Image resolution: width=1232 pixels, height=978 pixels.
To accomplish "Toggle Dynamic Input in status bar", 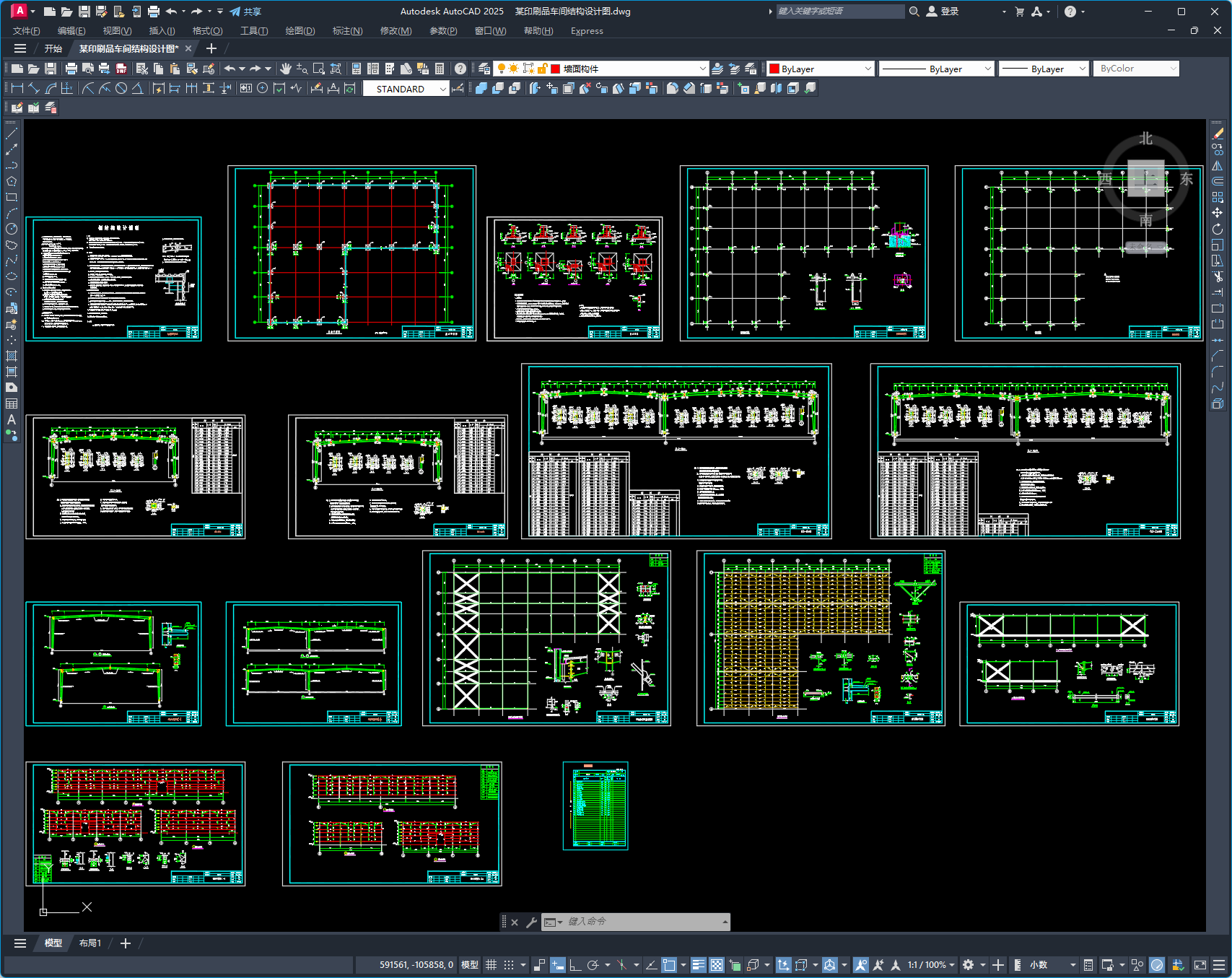I will point(557,965).
